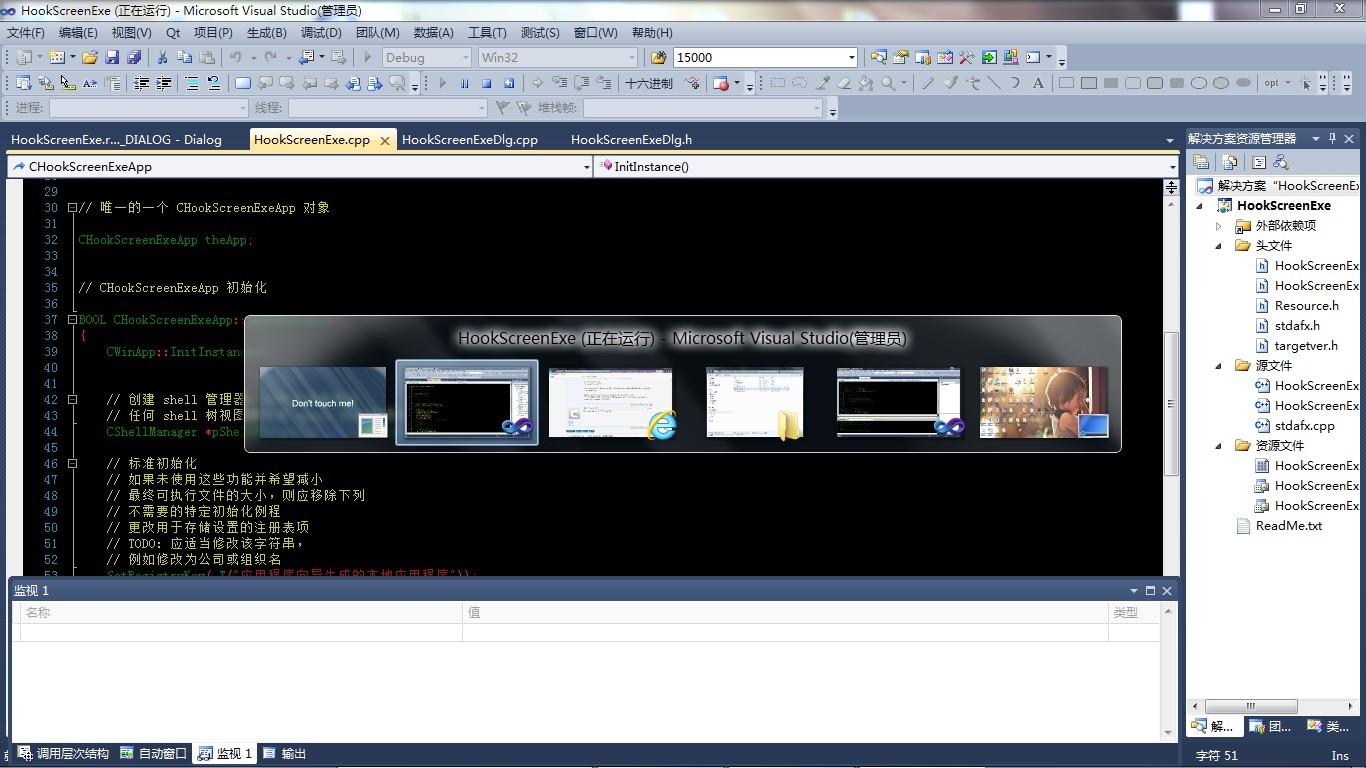Increase line indent in the editor toolbar
Image resolution: width=1366 pixels, height=768 pixels.
164,84
